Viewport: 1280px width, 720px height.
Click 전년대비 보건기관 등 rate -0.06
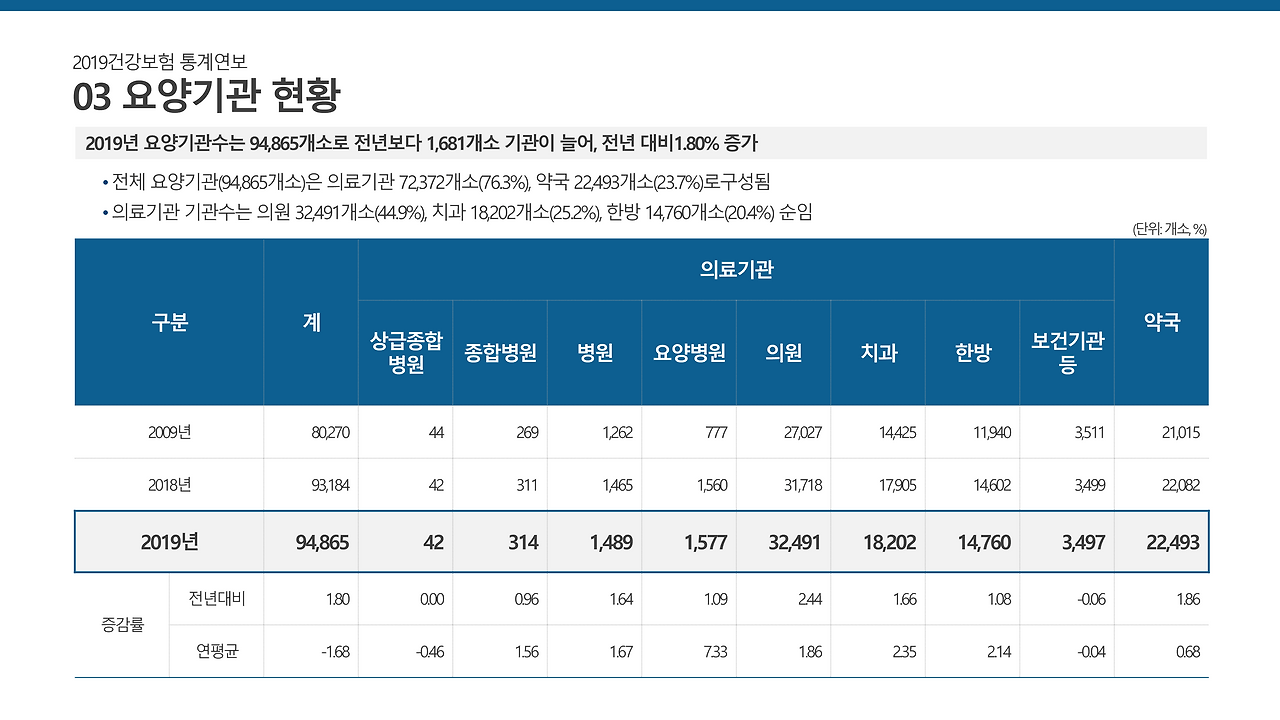[x=1091, y=599]
